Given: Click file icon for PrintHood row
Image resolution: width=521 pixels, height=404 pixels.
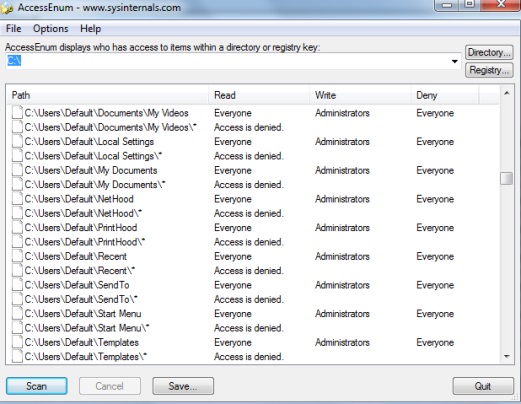Looking at the screenshot, I should click(17, 227).
